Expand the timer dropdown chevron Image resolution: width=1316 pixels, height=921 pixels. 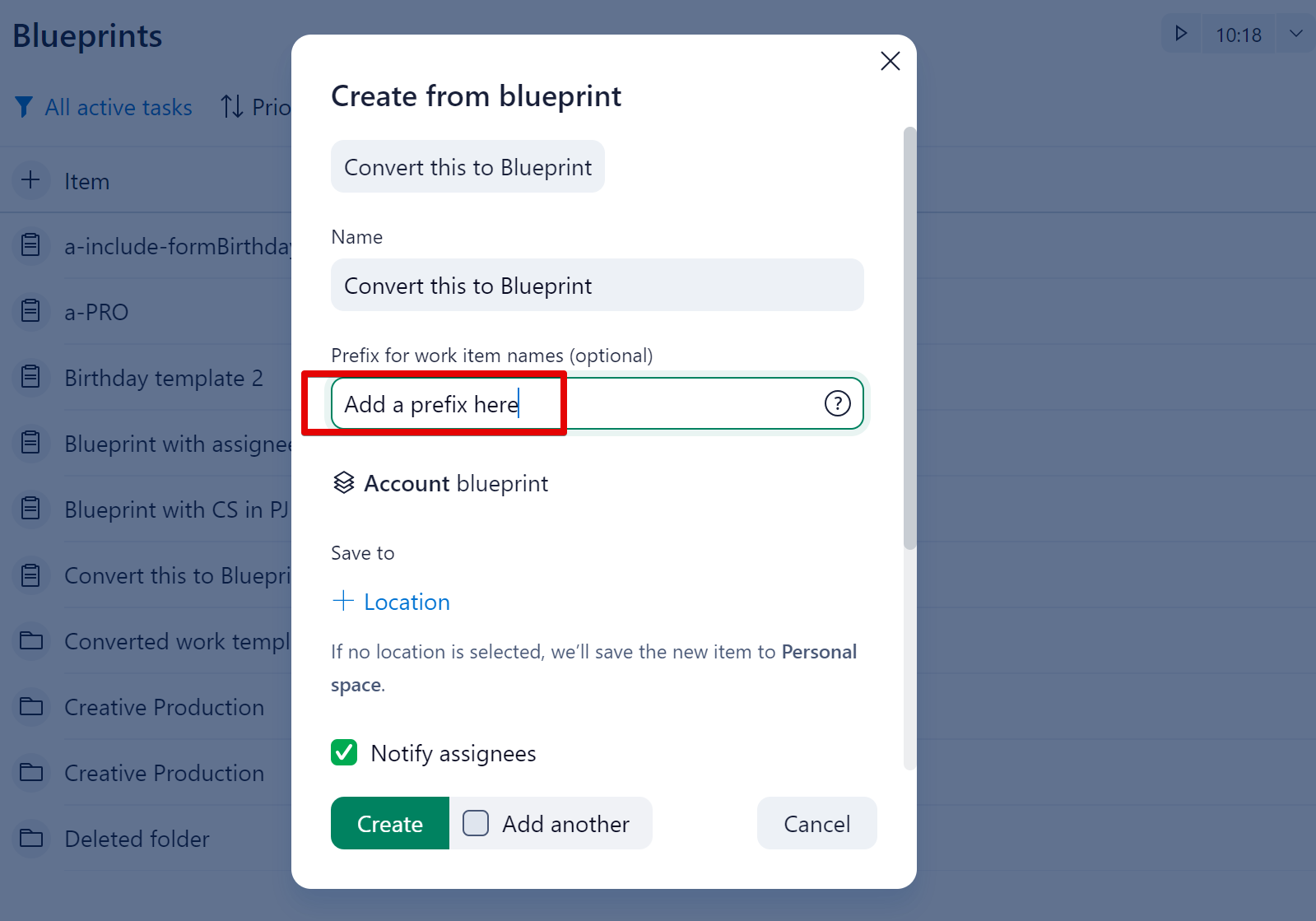point(1295,34)
